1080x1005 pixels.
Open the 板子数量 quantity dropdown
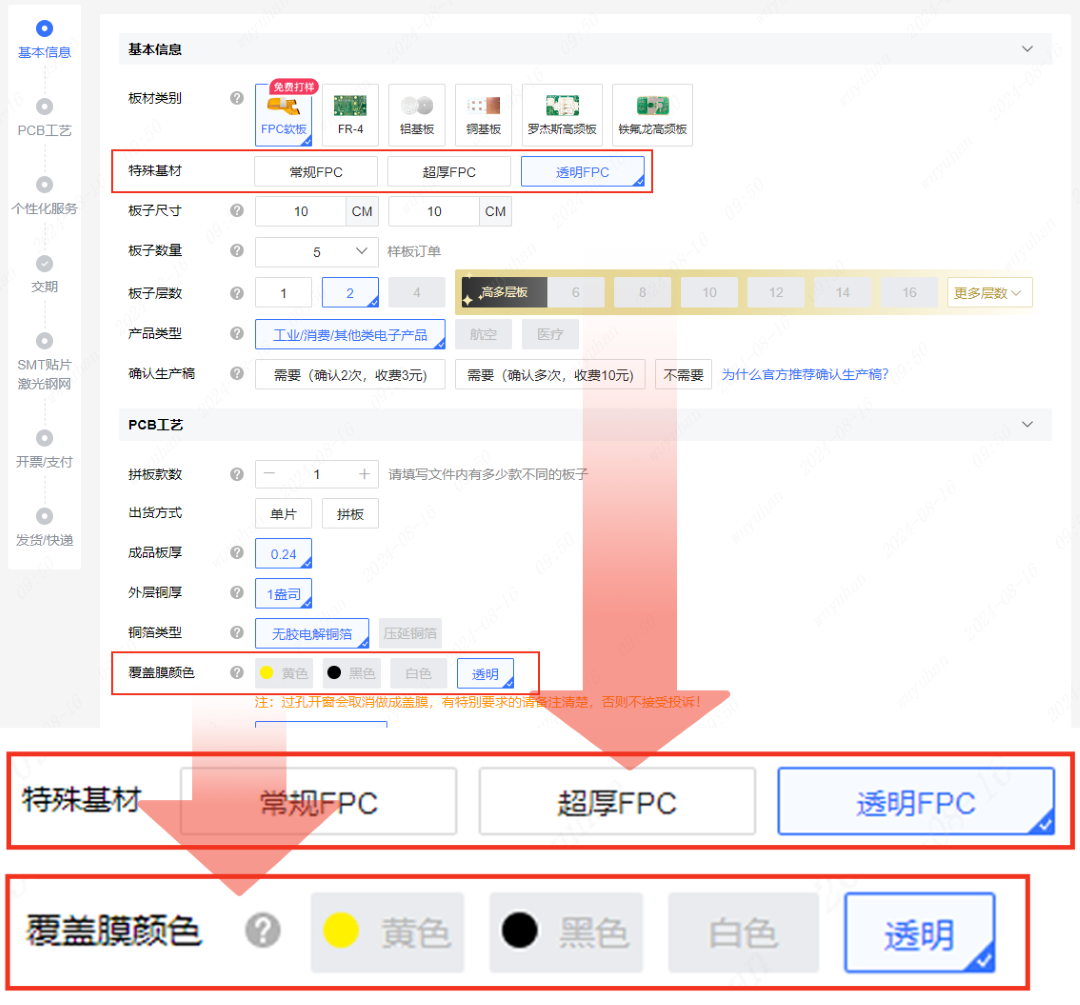point(316,252)
